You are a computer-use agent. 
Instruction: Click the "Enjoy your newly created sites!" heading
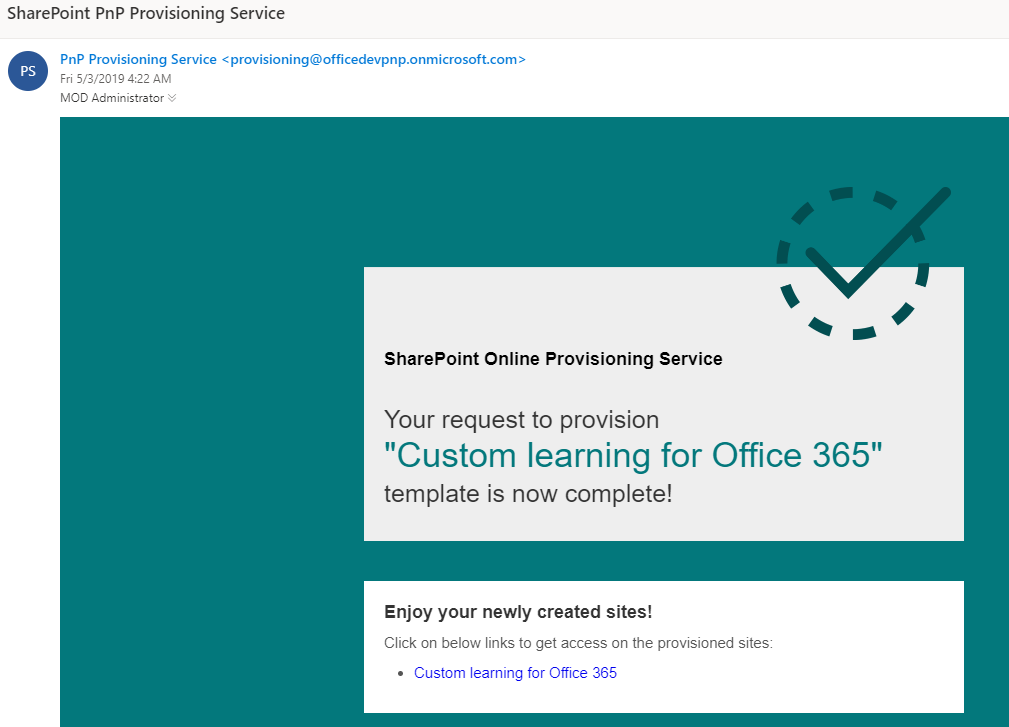[x=518, y=613]
